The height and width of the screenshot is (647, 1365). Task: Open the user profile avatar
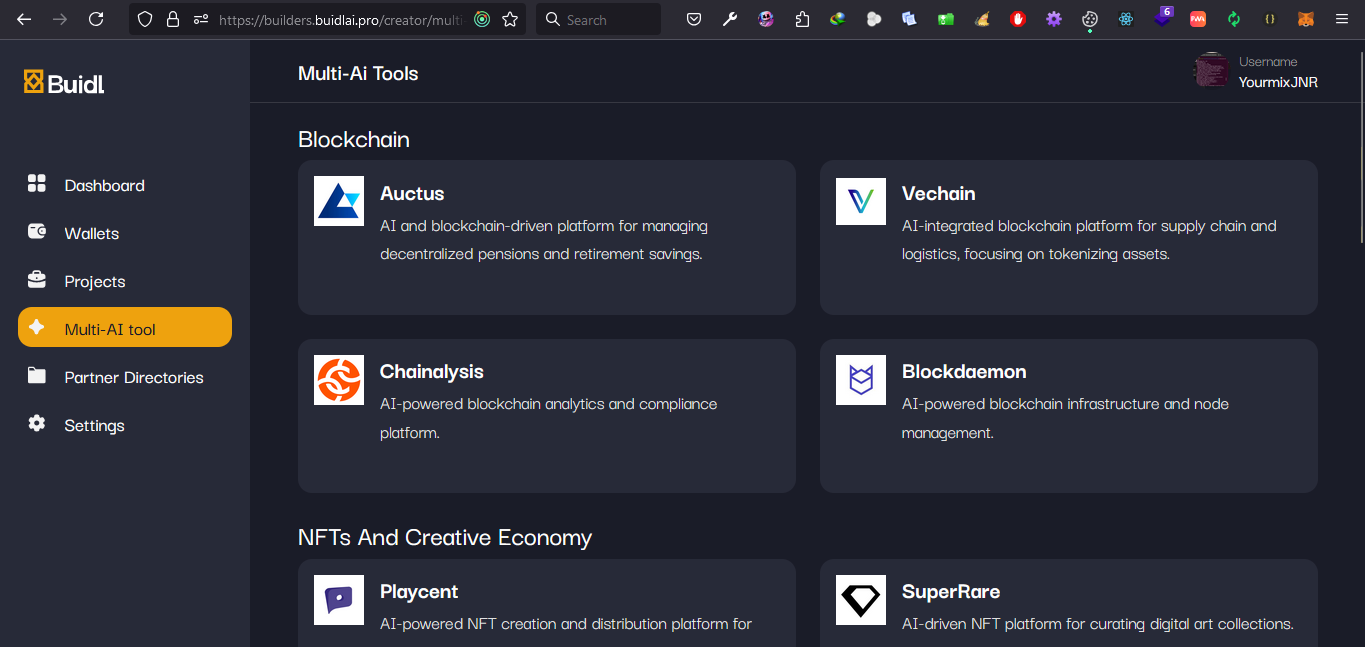pyautogui.click(x=1211, y=71)
